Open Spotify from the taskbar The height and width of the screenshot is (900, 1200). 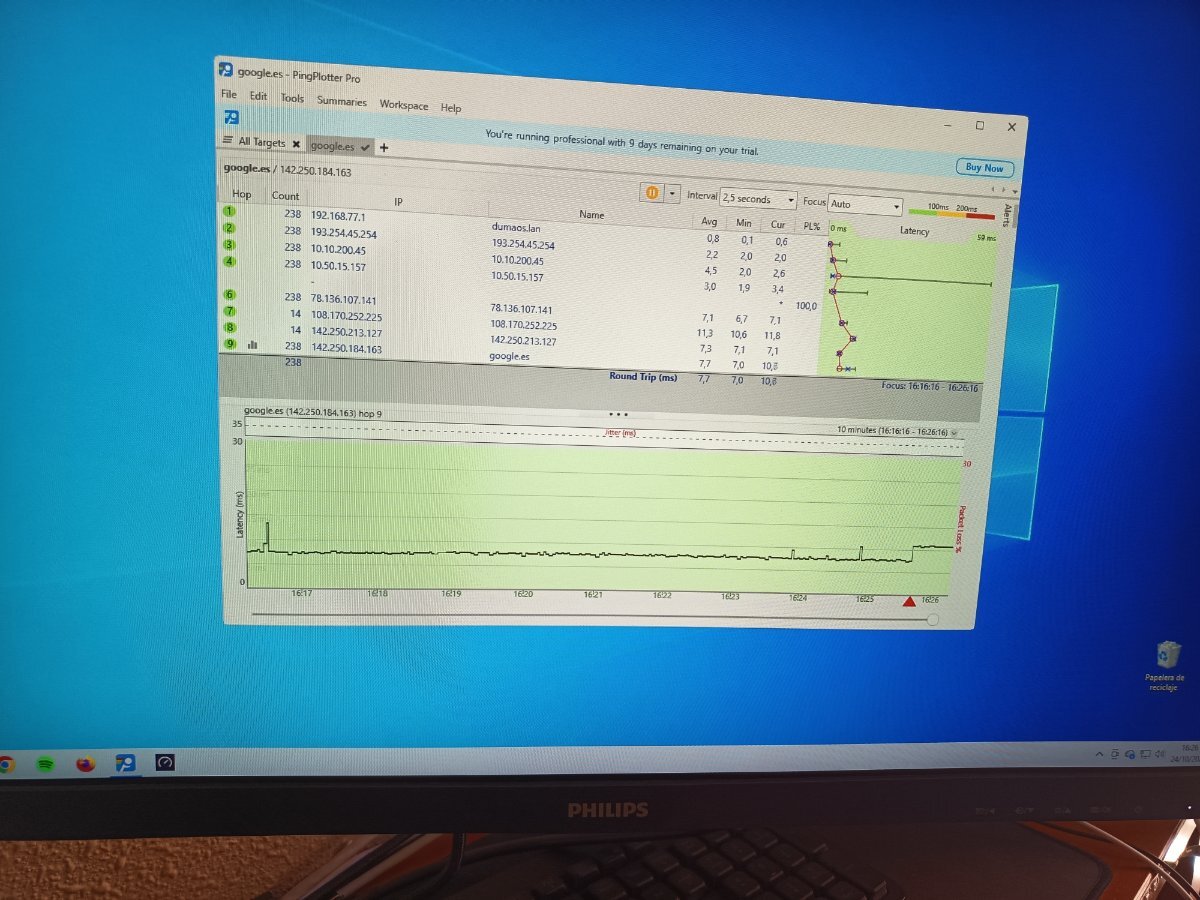pos(45,763)
